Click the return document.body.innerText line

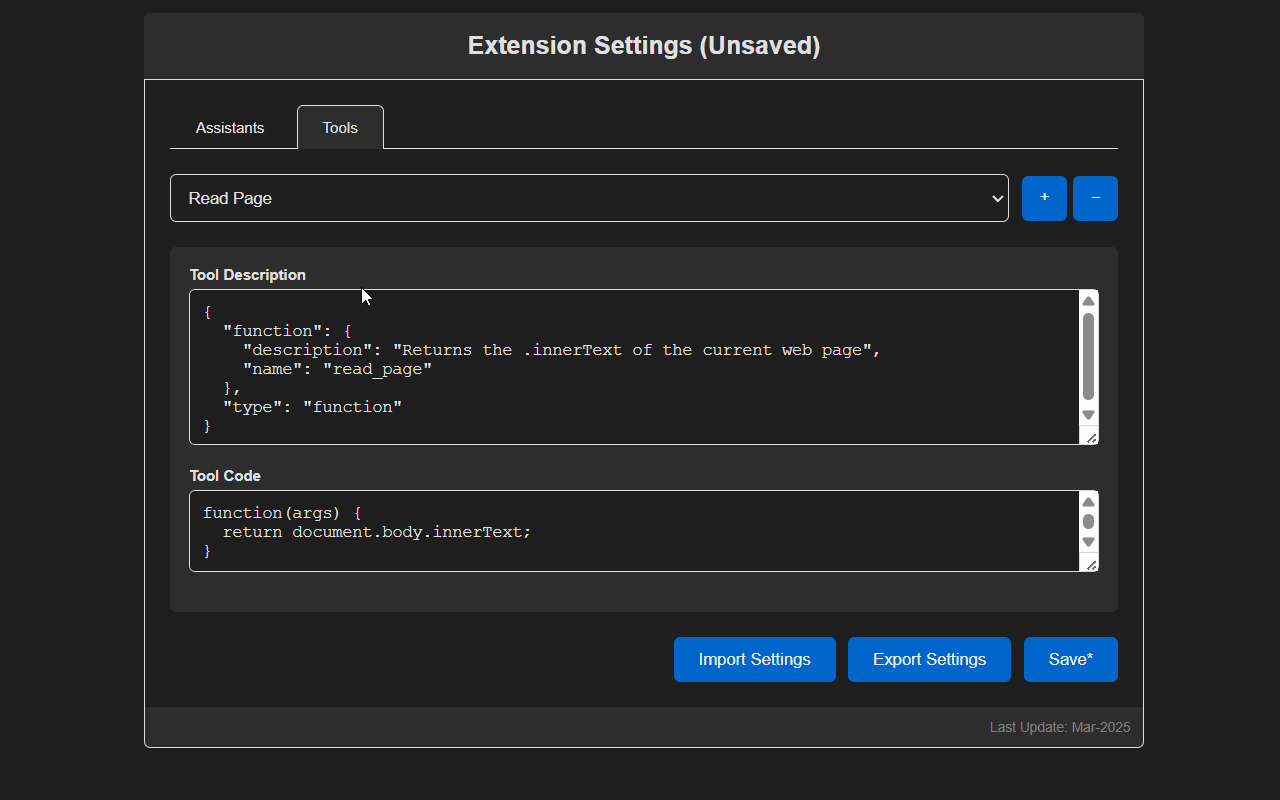[x=377, y=532]
